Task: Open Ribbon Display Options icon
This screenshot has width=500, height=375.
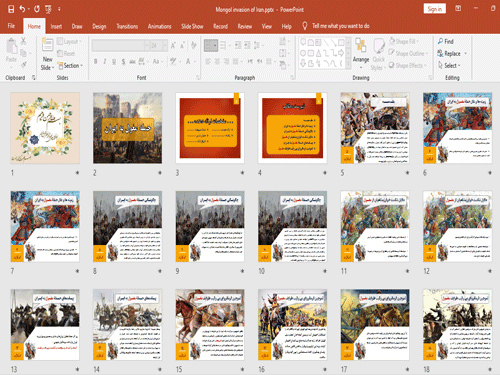Action: 458,9
